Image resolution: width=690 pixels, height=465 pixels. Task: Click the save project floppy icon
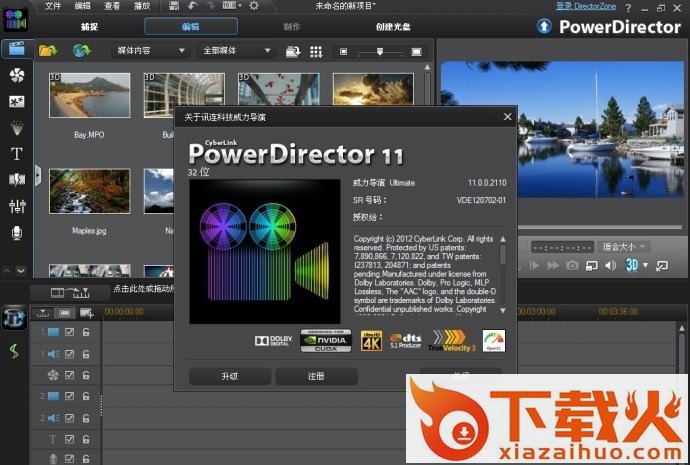coord(174,6)
